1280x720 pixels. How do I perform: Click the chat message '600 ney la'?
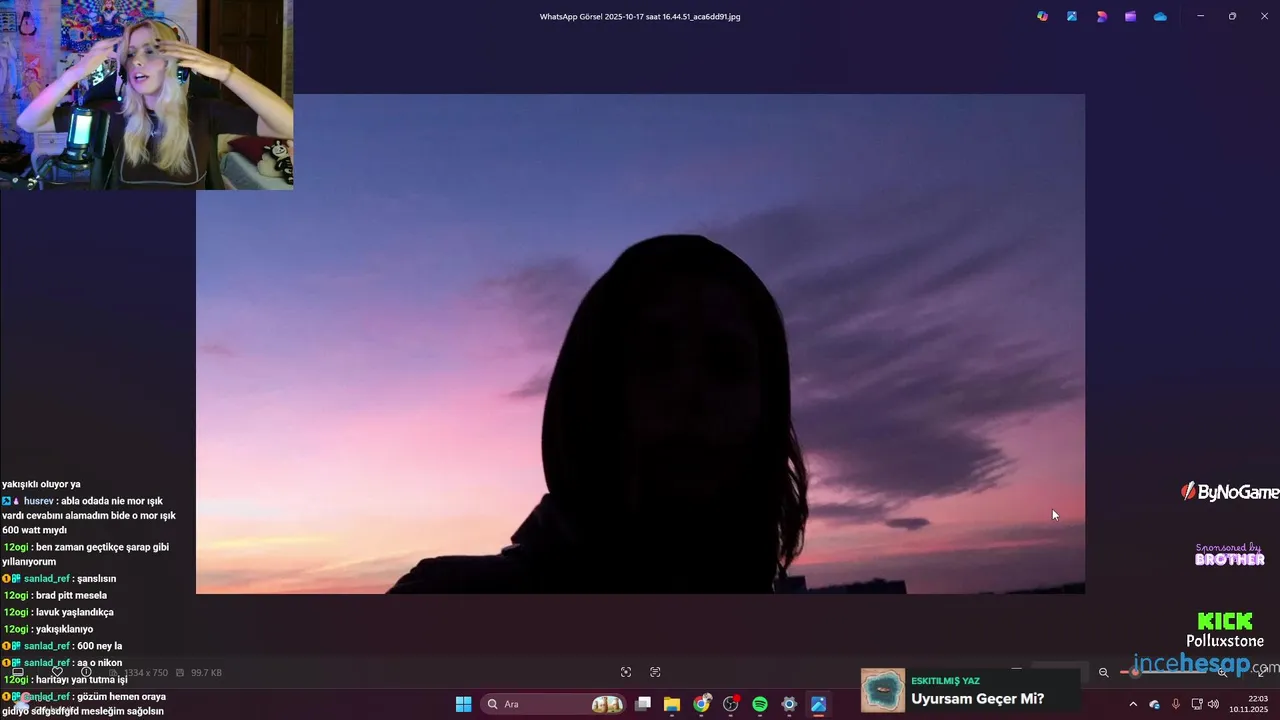(x=99, y=646)
